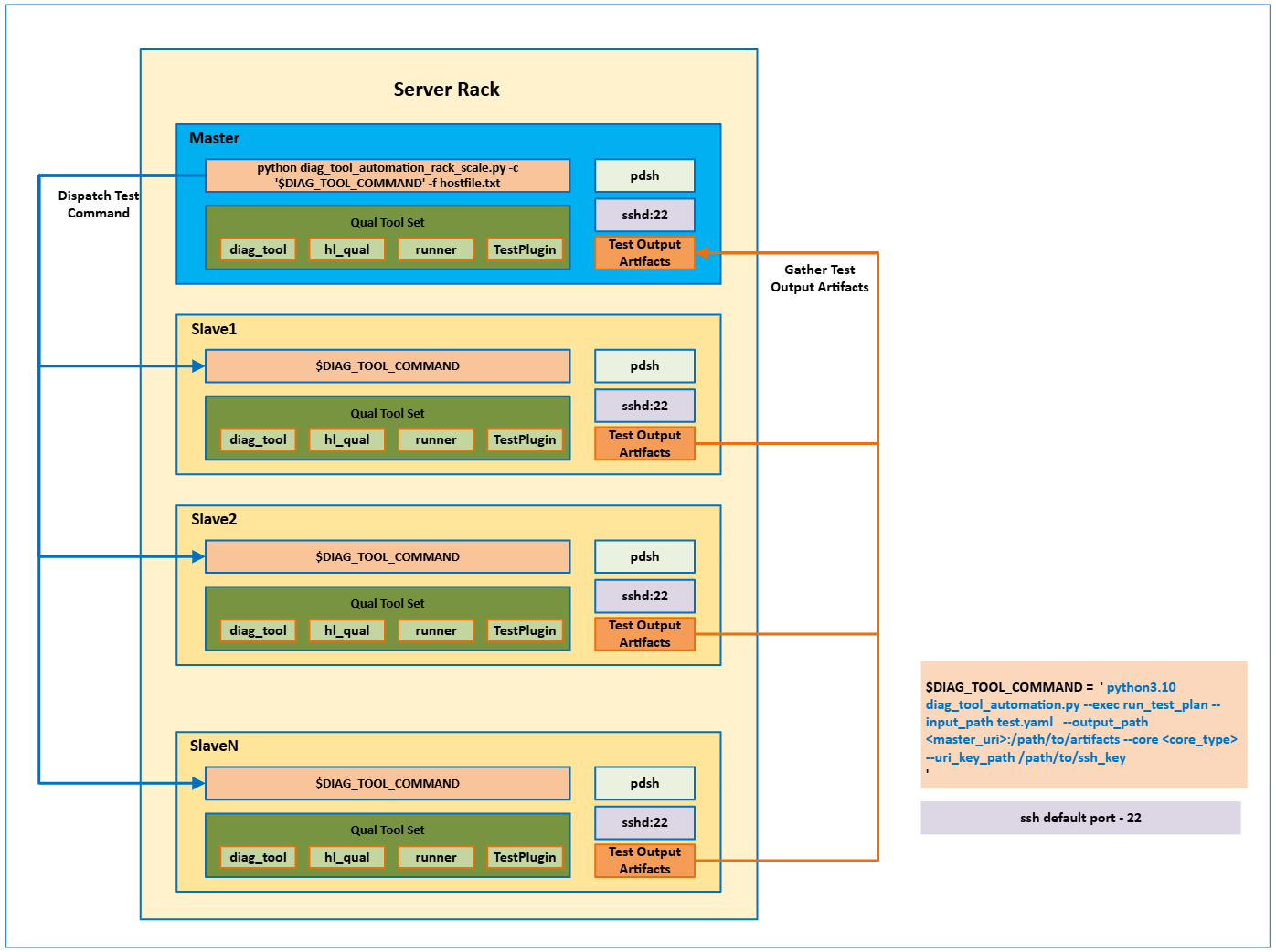Select the sshd:22 box inside Slave1
Screen dimensions: 1276x952
click(x=644, y=406)
